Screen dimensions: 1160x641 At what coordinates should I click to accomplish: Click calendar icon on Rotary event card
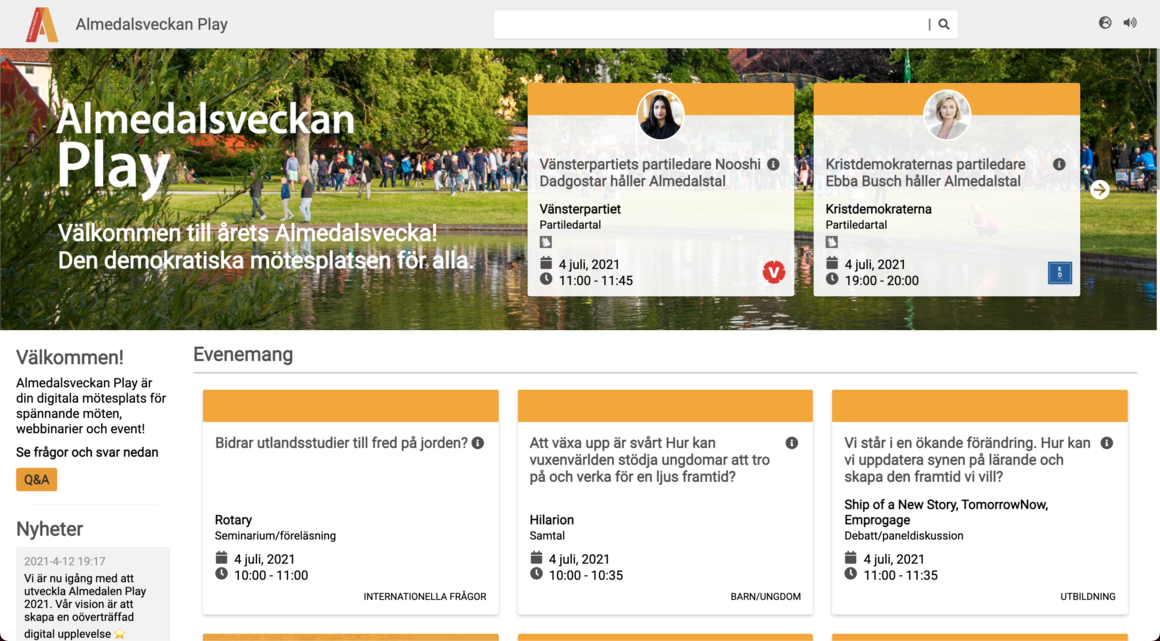click(x=221, y=558)
